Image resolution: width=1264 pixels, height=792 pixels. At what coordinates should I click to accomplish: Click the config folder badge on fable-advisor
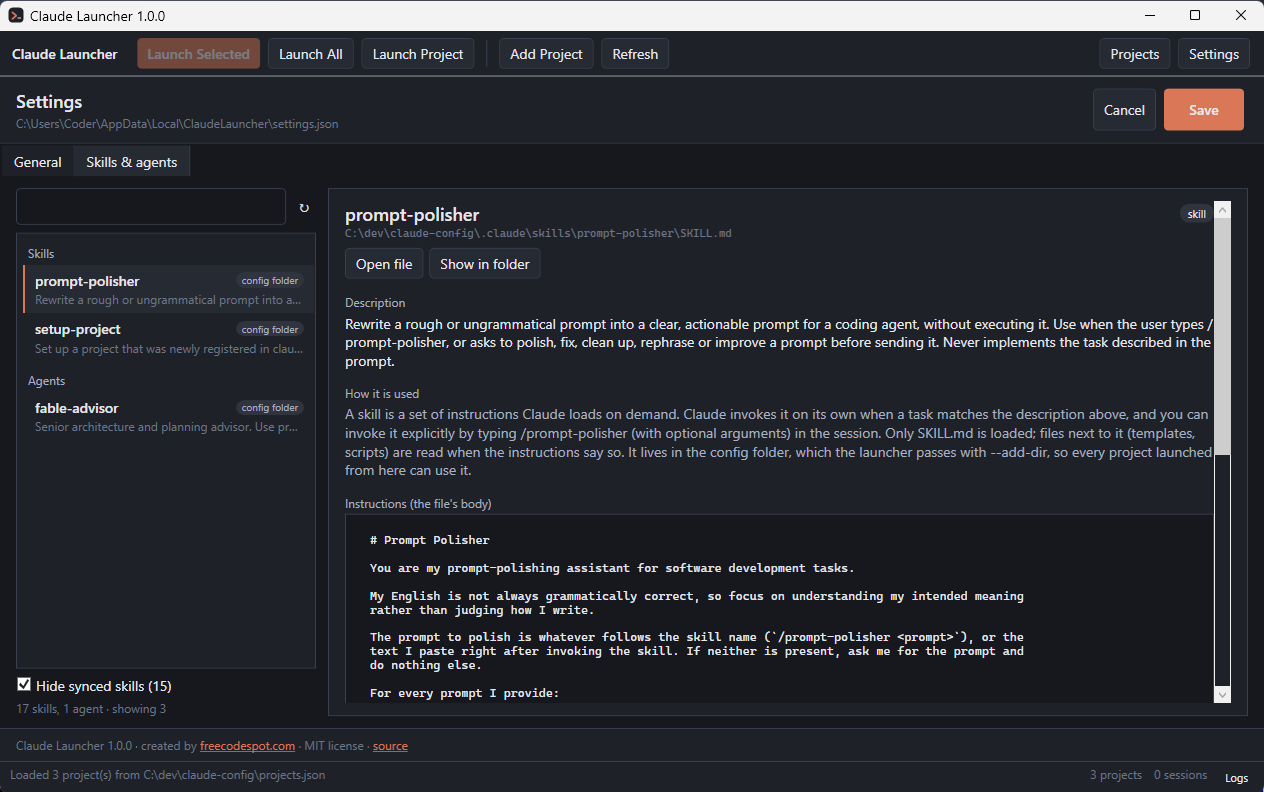coord(270,407)
